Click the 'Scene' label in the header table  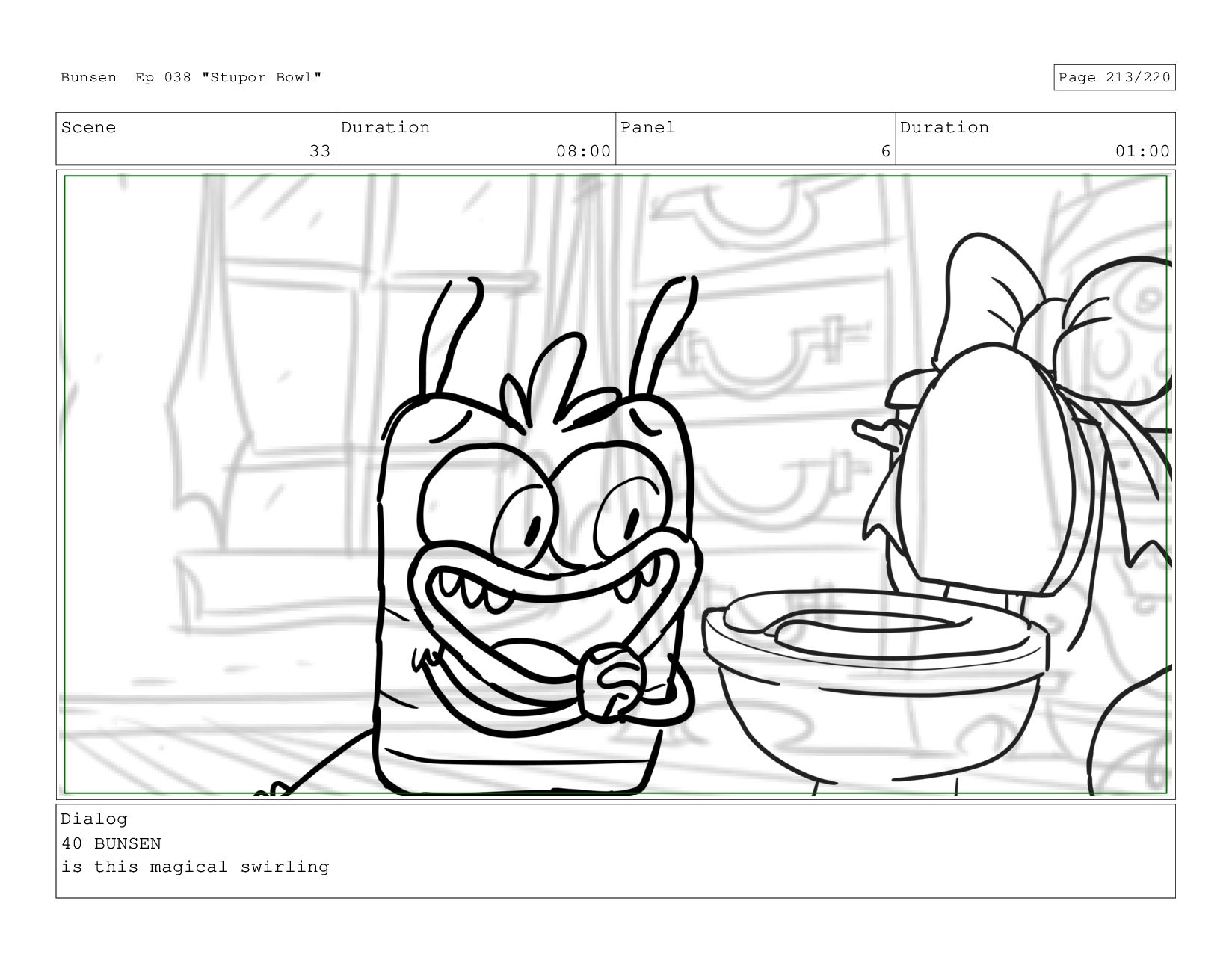pos(88,128)
